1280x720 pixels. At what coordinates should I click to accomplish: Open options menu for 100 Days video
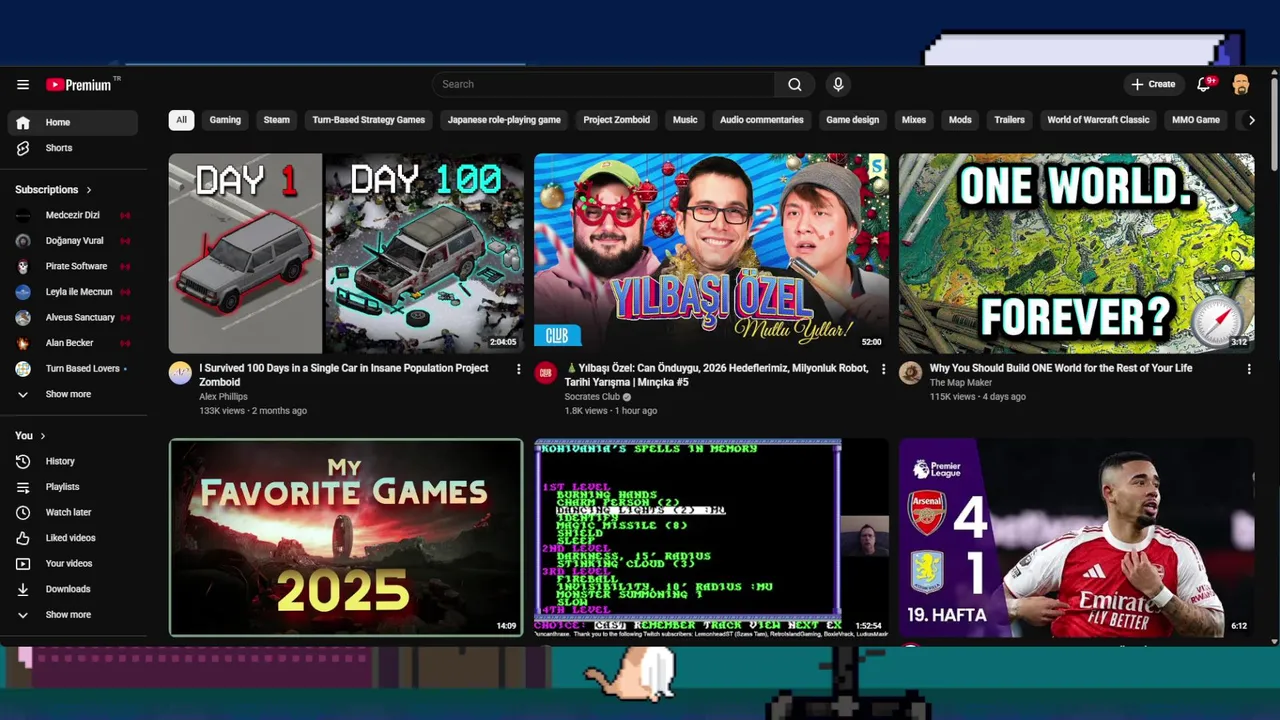[518, 369]
